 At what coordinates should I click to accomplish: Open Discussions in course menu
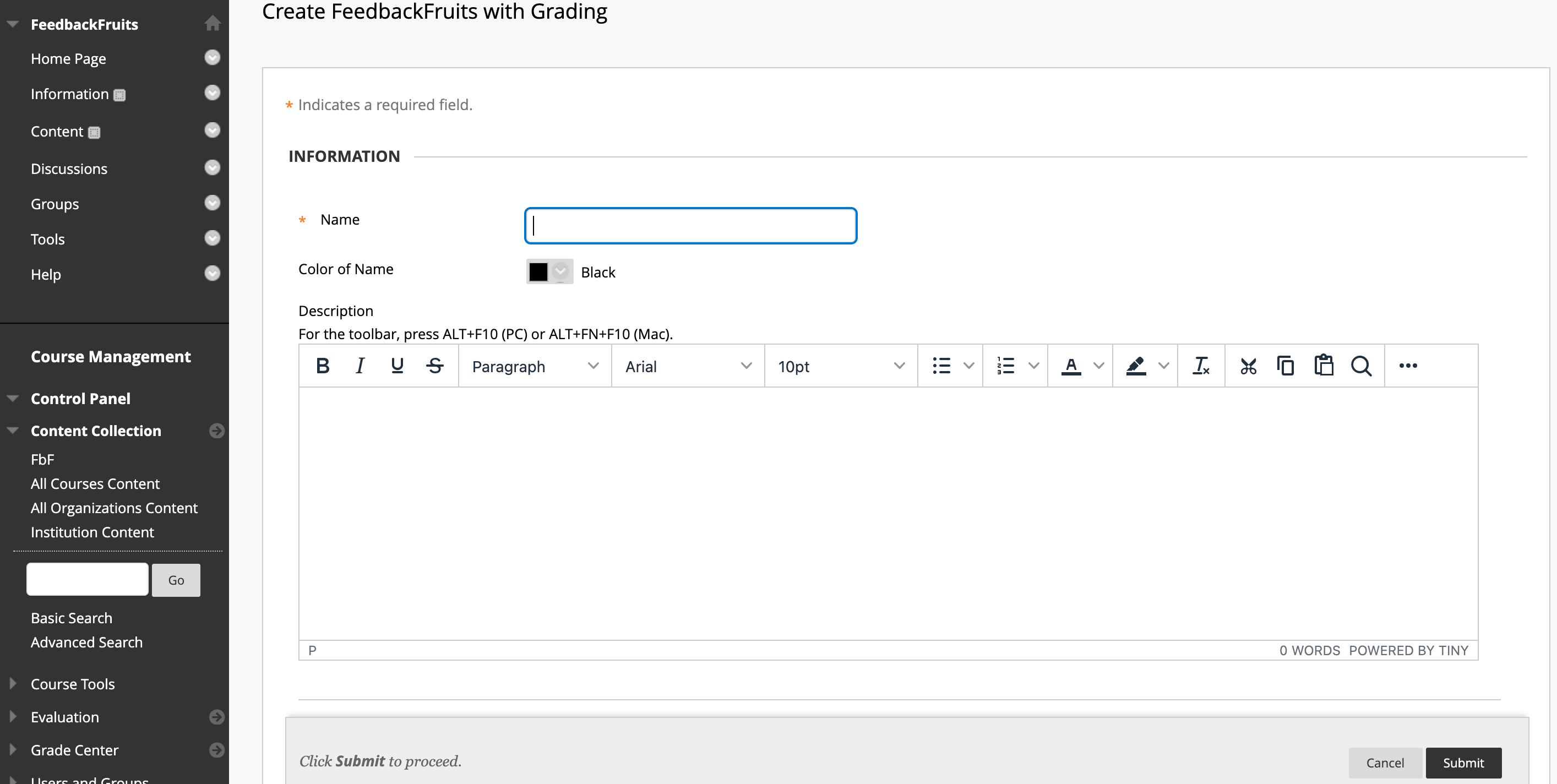(69, 168)
